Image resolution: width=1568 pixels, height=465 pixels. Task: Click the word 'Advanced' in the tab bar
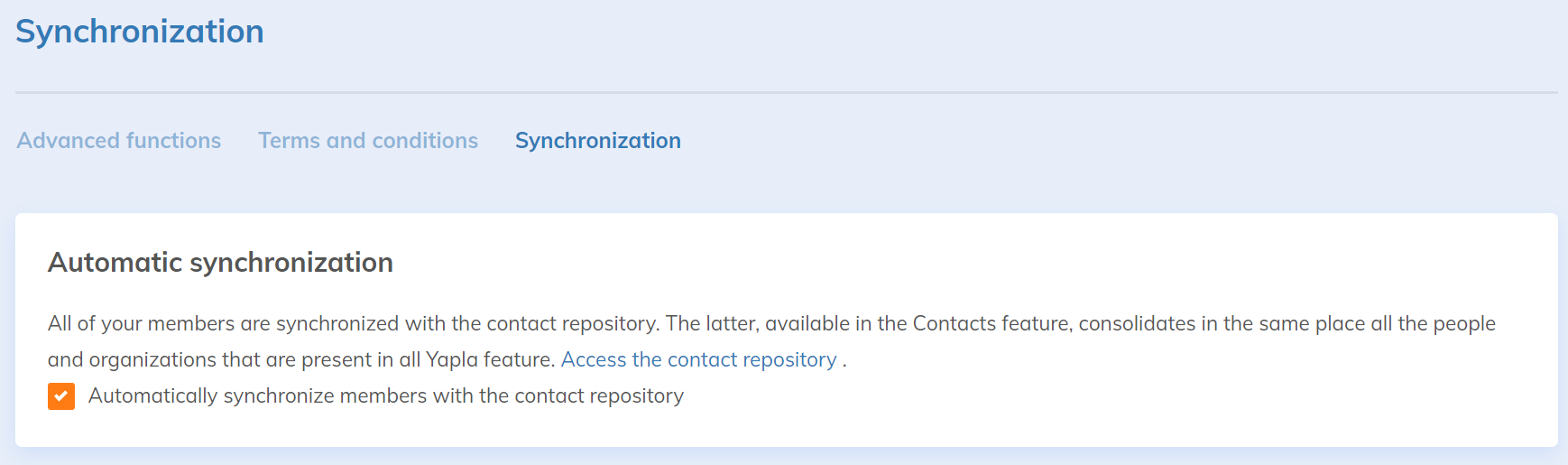[68, 141]
